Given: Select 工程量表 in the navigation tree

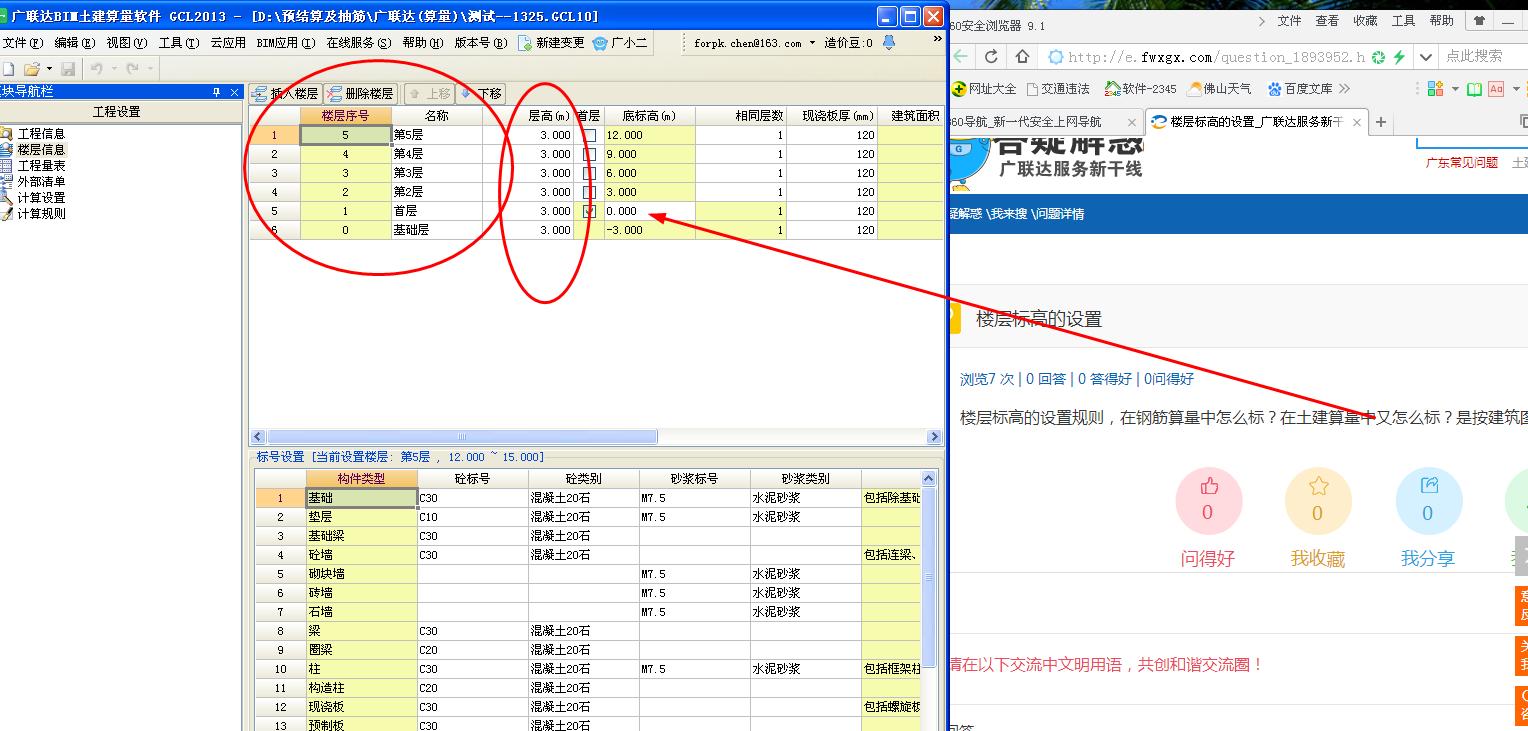Looking at the screenshot, I should [x=41, y=166].
